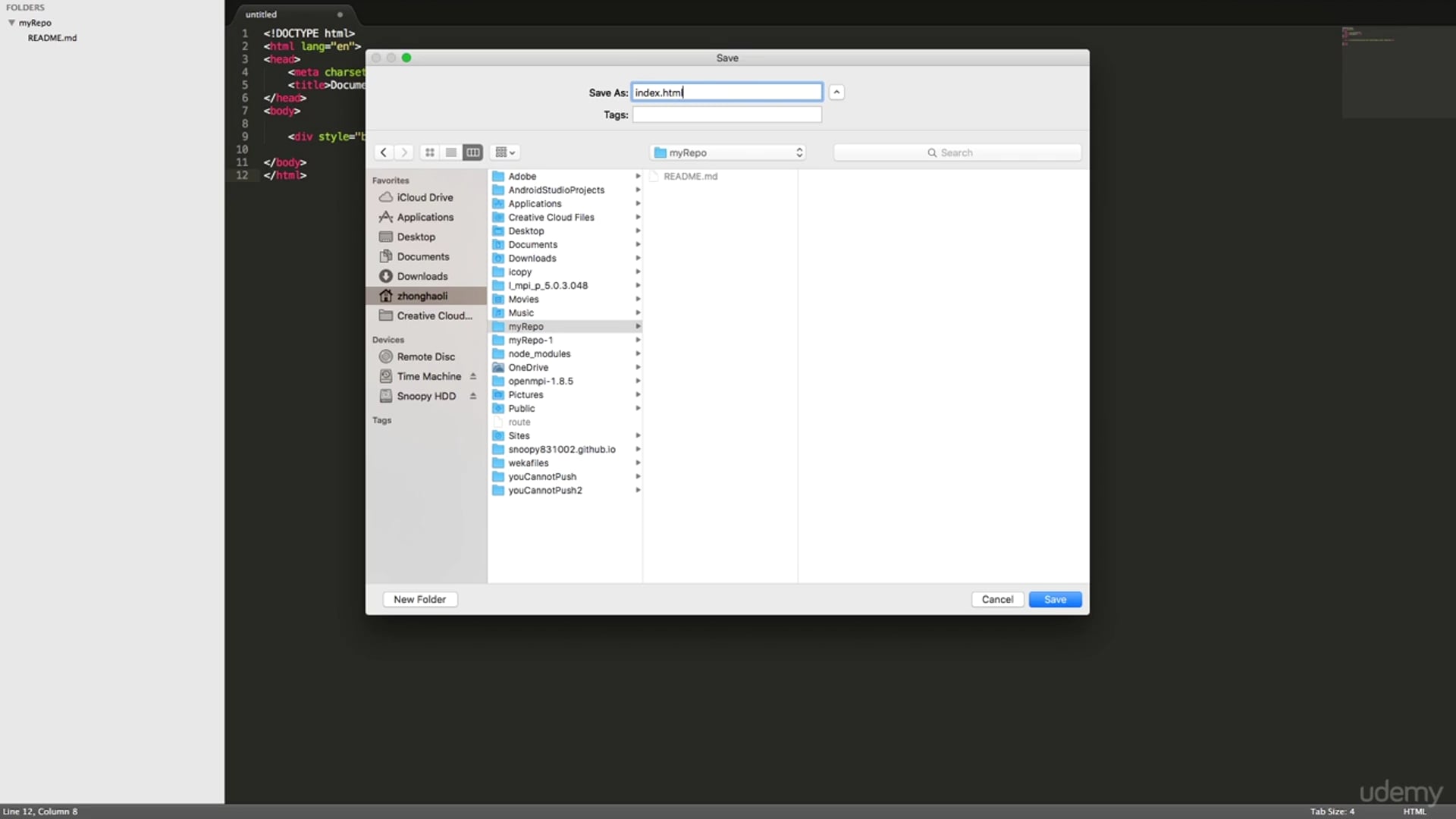Collapse the myRepo folder in the sidebar

point(11,23)
